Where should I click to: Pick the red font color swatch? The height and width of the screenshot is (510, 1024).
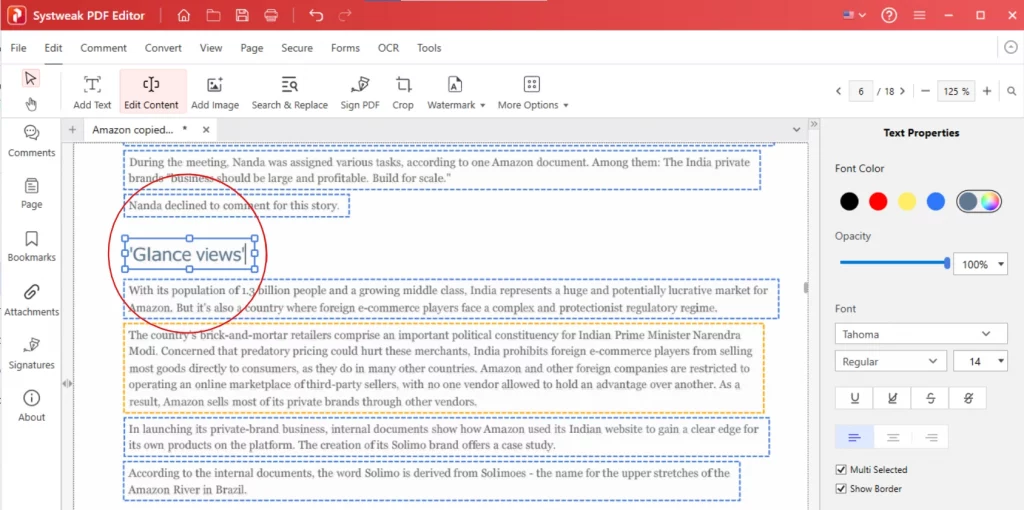[x=878, y=202]
